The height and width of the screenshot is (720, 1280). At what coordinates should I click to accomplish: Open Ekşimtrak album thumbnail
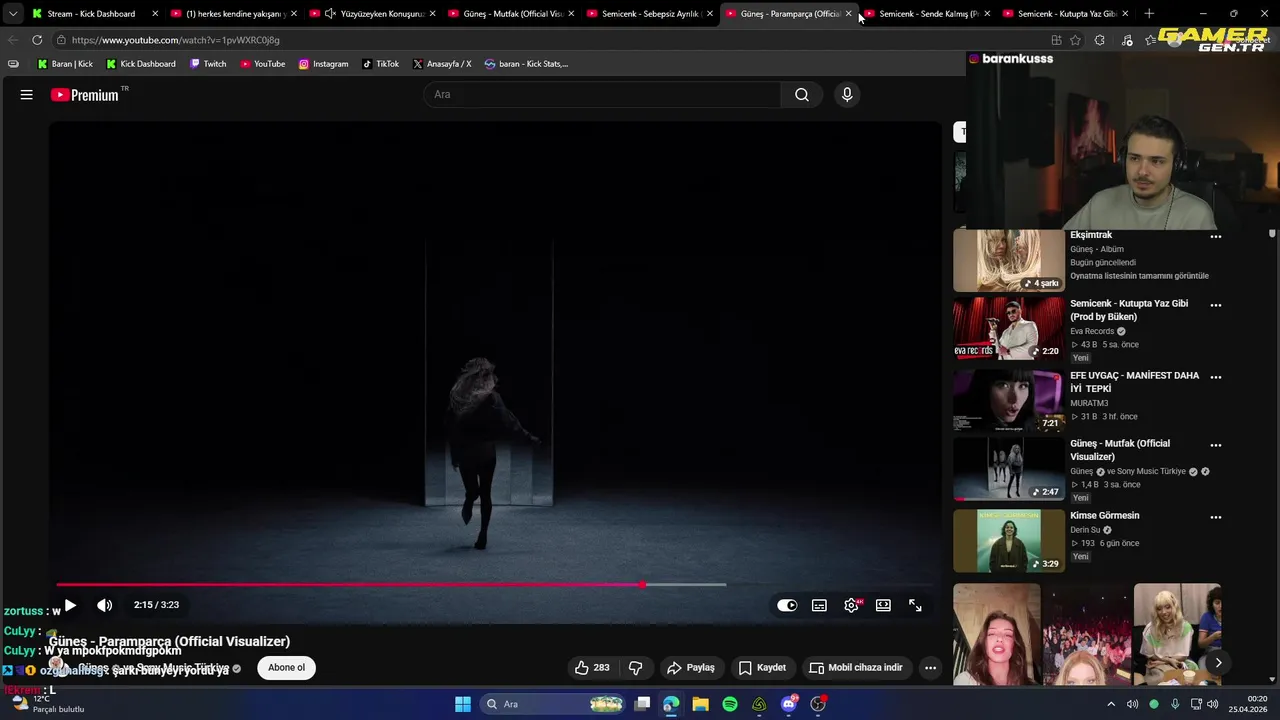click(x=1009, y=261)
